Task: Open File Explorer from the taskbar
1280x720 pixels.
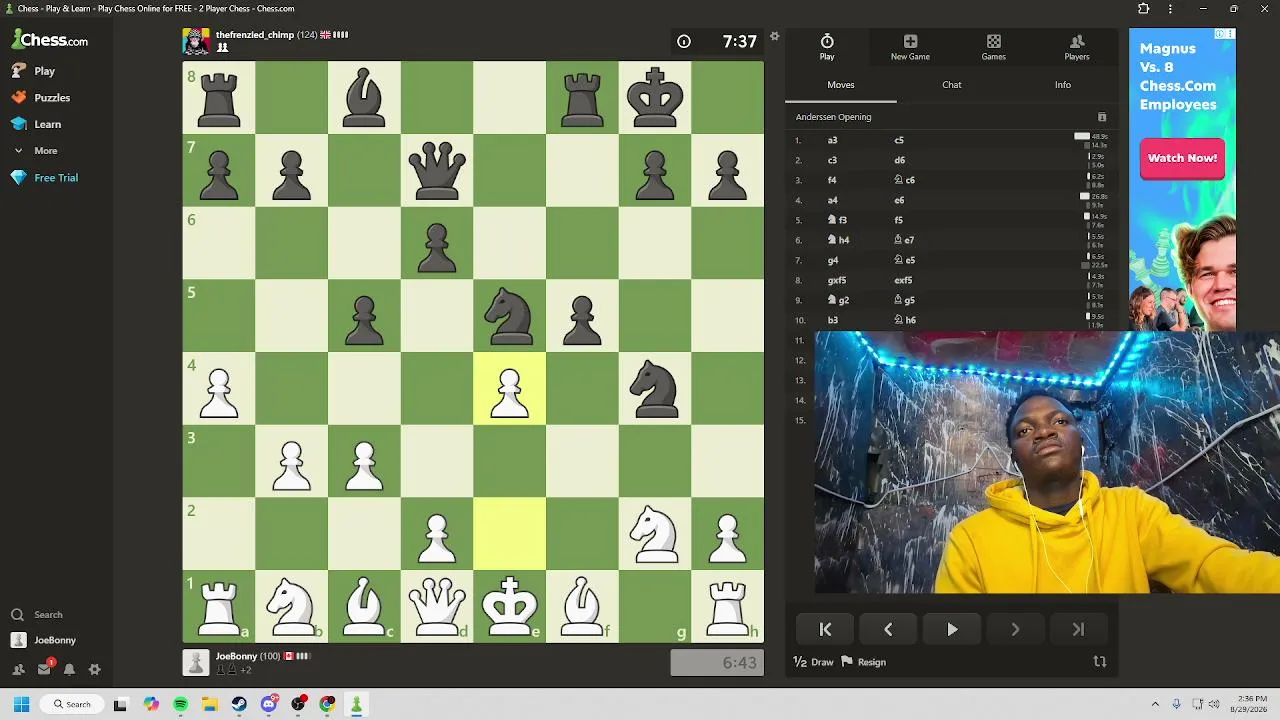Action: (210, 704)
